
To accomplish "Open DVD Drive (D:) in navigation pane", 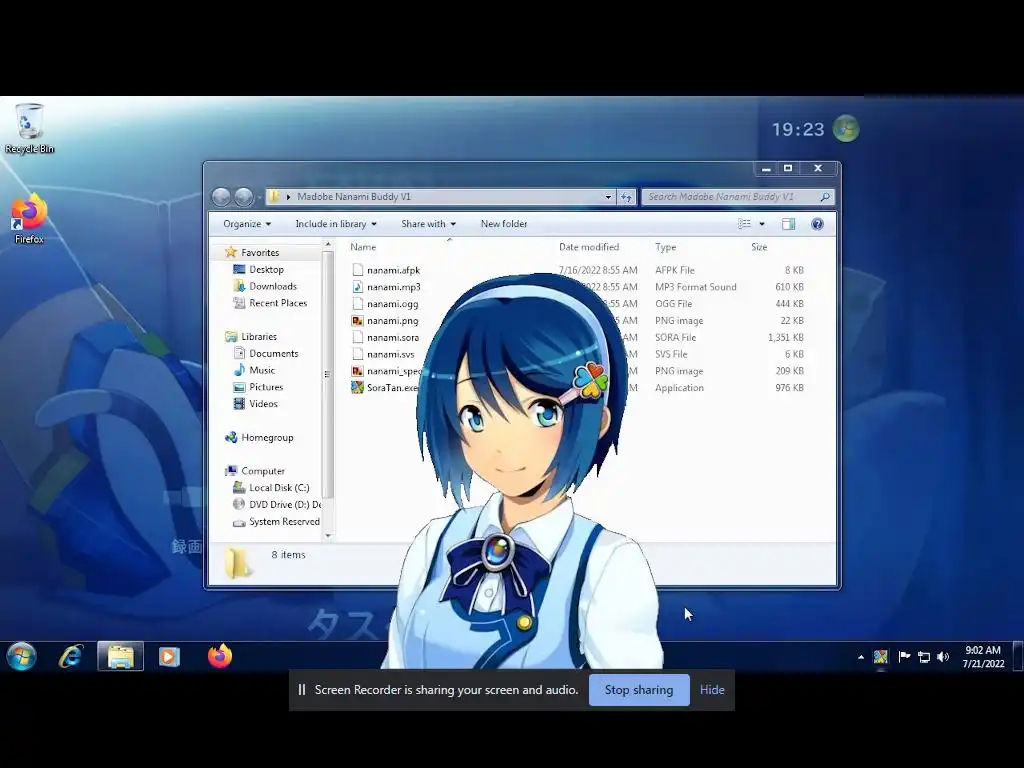I will coord(285,505).
